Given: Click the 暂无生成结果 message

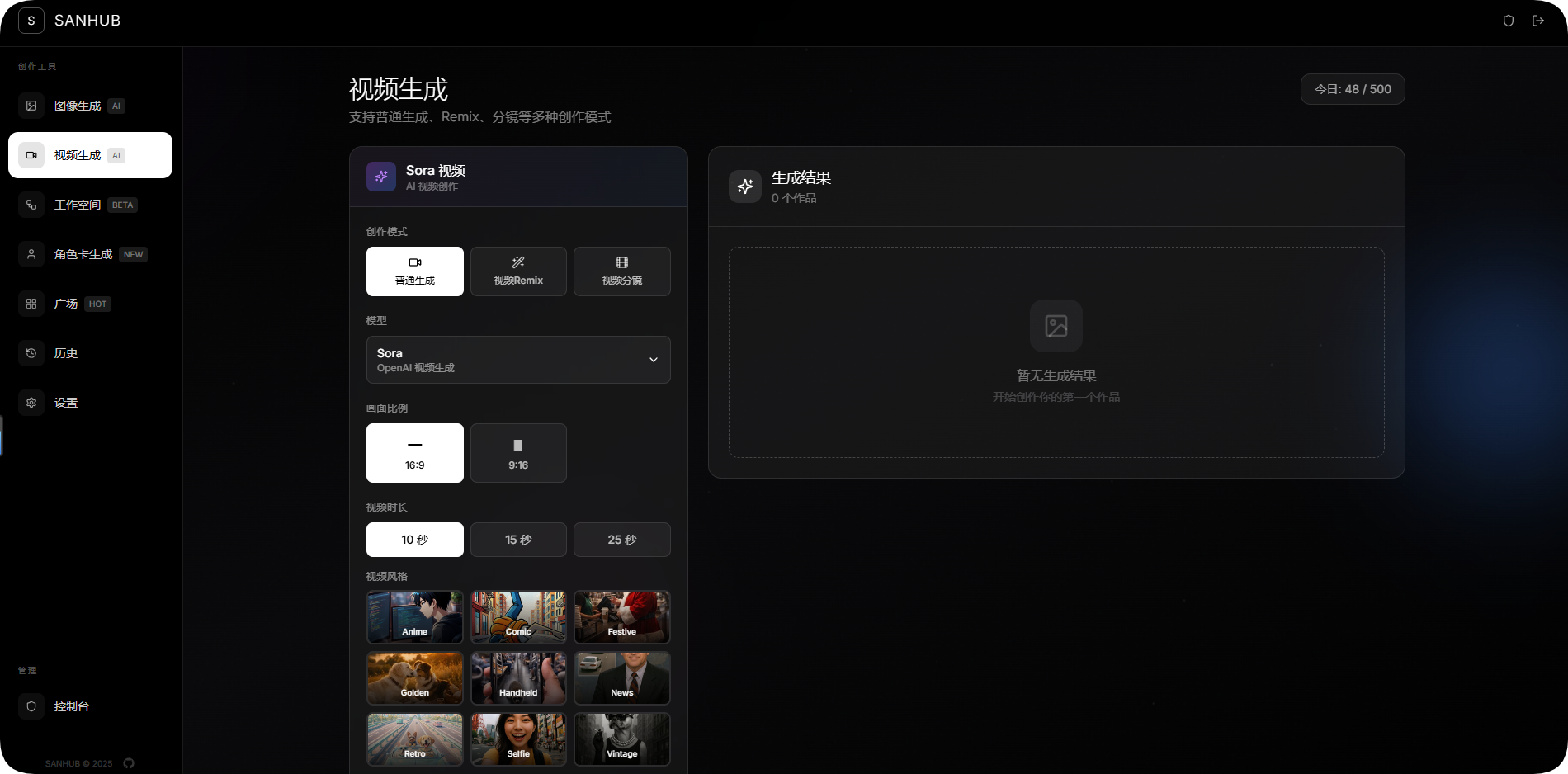Looking at the screenshot, I should [x=1056, y=375].
